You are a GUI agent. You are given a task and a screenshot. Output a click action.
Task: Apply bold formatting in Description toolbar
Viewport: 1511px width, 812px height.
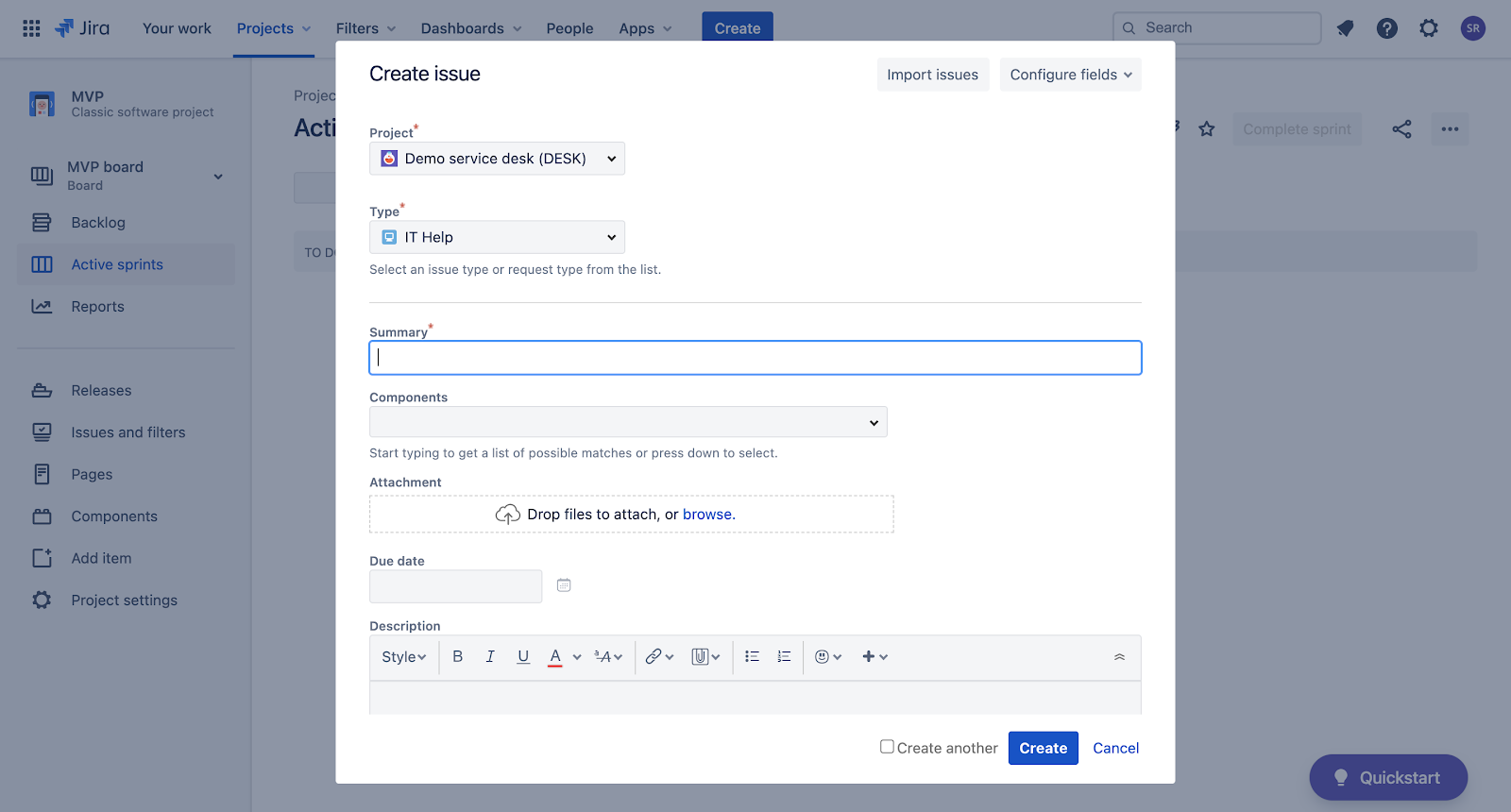point(458,657)
